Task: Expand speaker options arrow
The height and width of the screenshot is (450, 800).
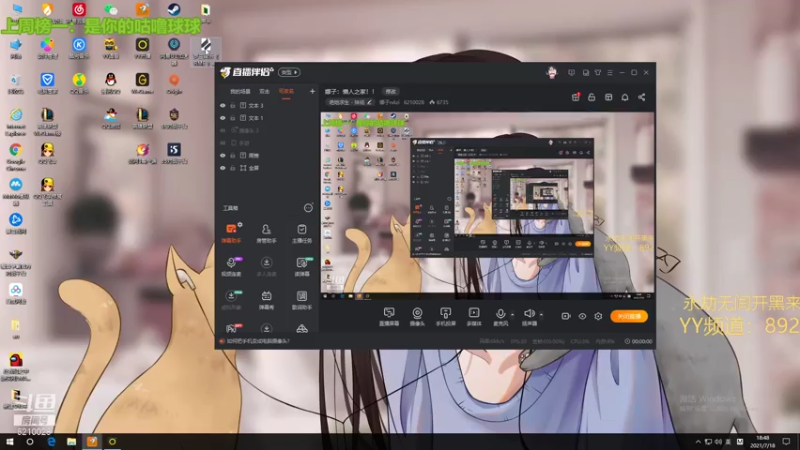Action: (541, 314)
